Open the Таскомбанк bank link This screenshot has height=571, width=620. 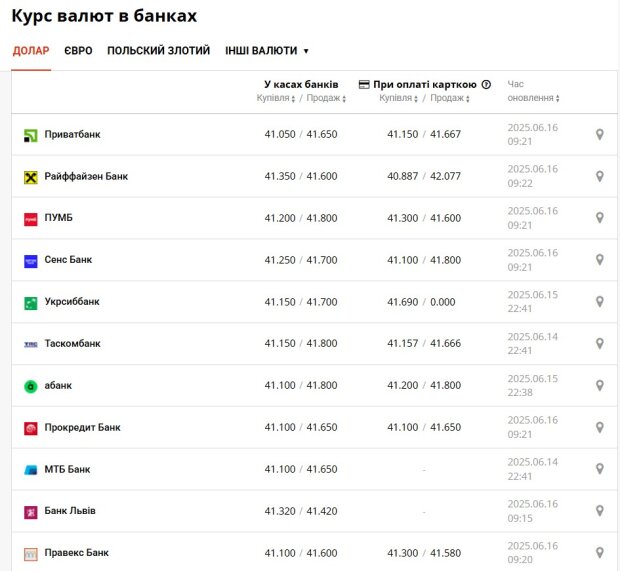click(72, 343)
